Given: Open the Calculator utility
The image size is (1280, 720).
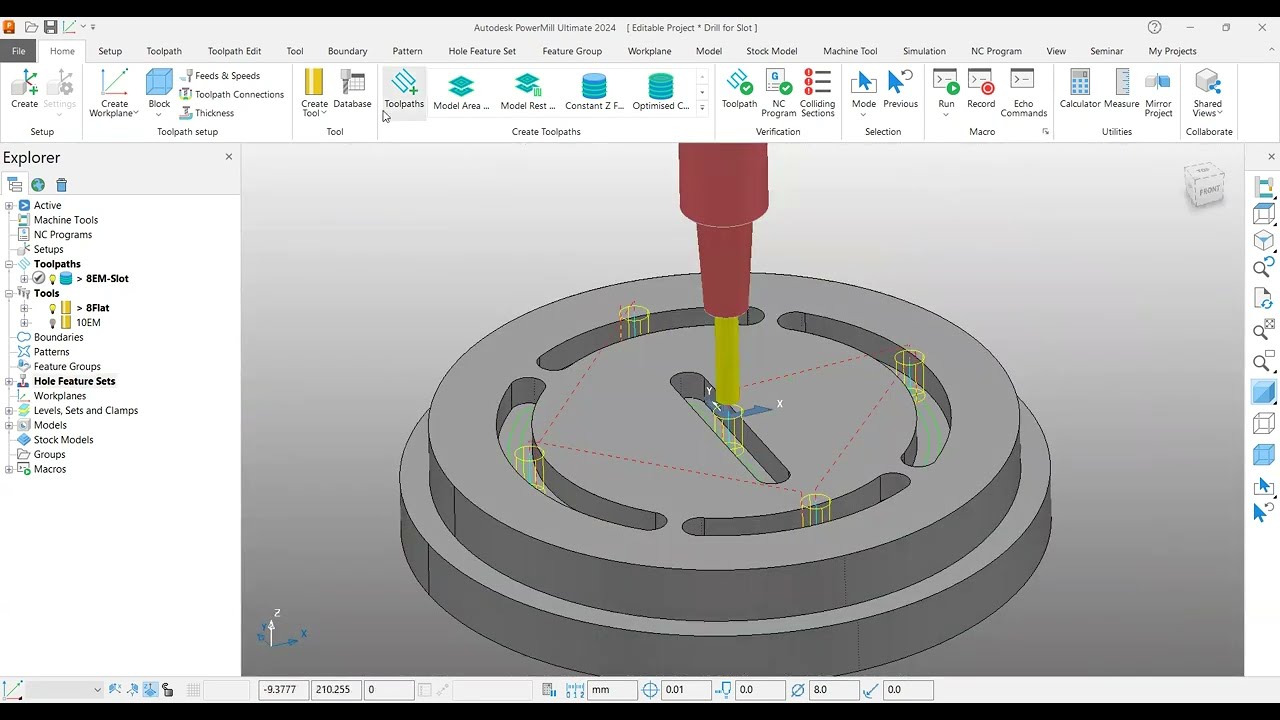Looking at the screenshot, I should click(1080, 89).
